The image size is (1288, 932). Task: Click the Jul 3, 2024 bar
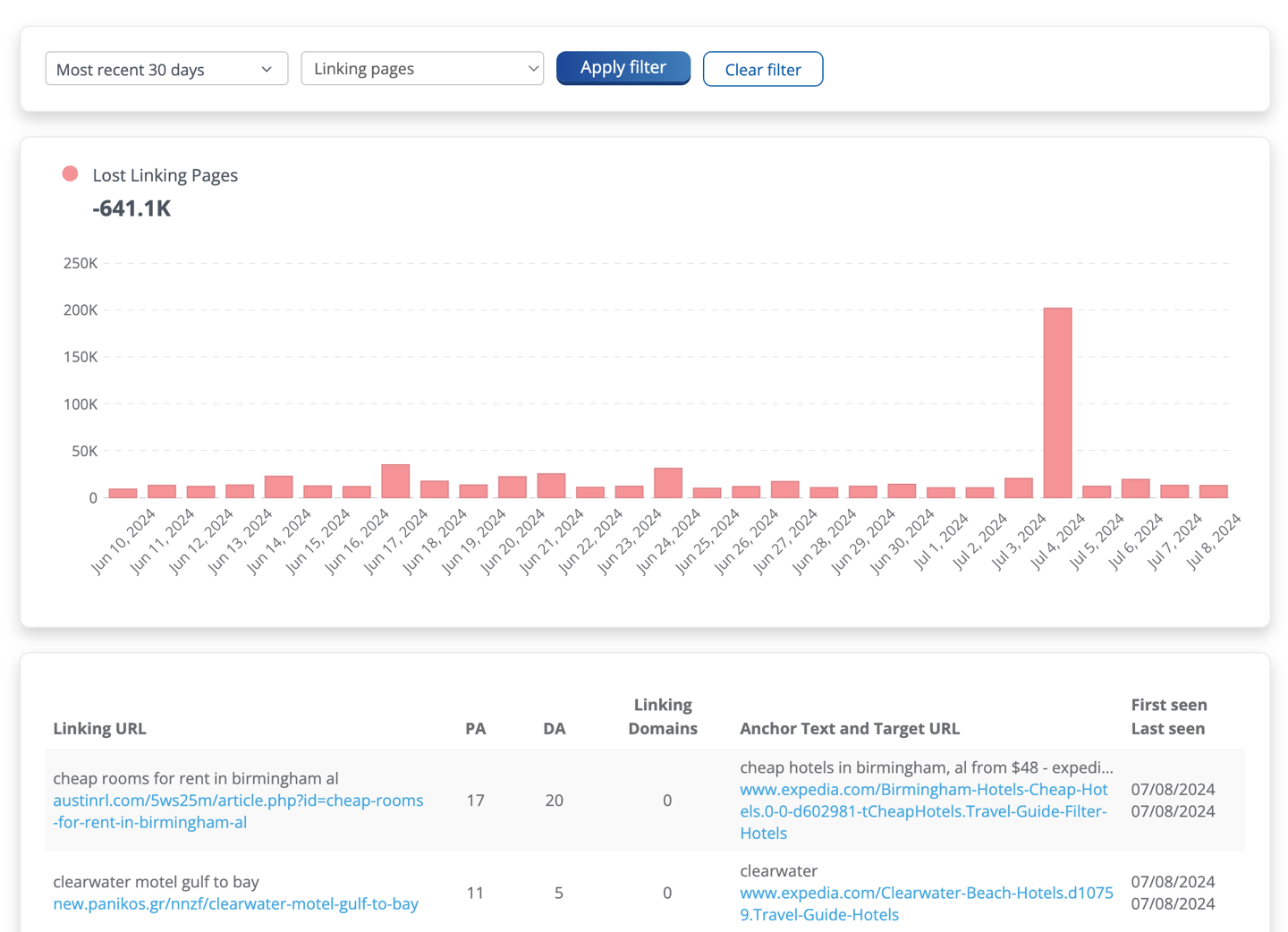1019,487
